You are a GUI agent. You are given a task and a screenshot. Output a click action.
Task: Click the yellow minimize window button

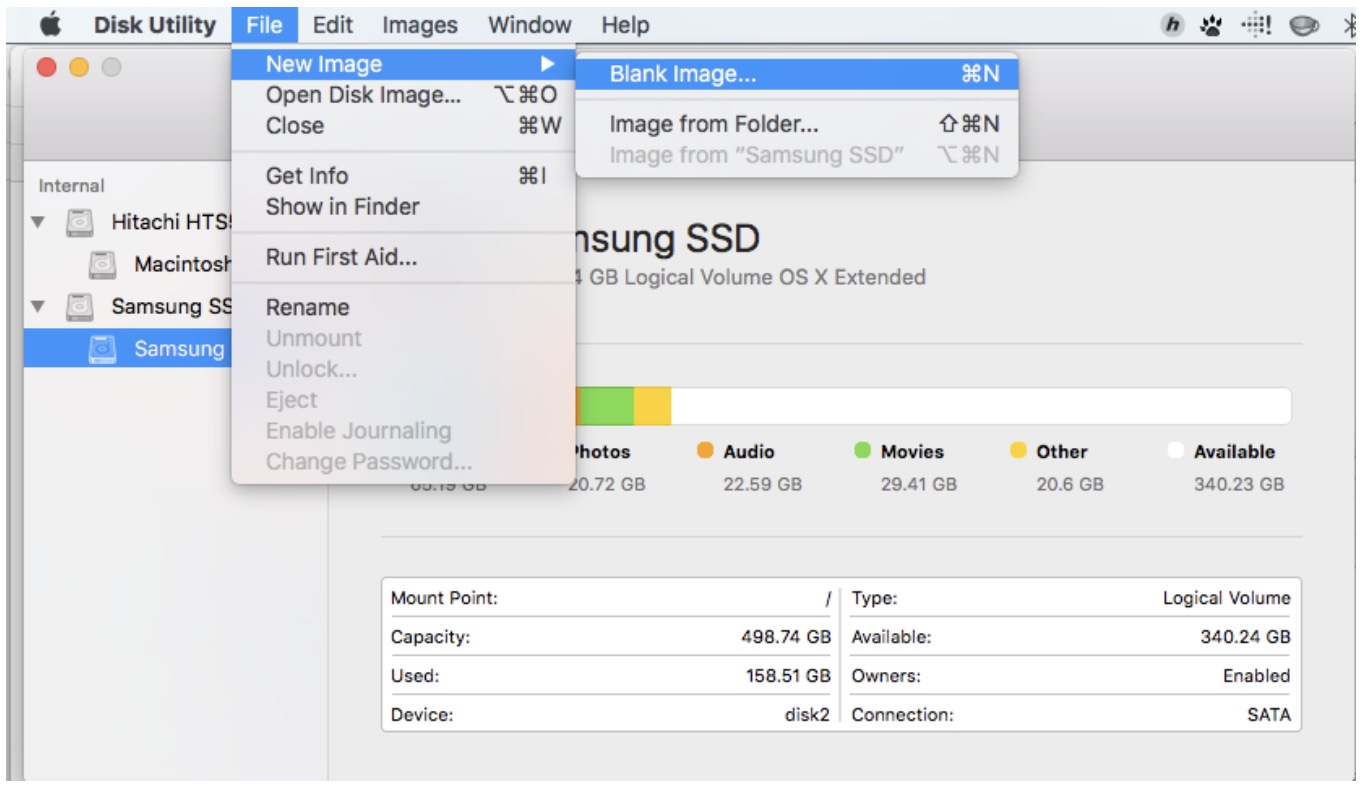click(x=79, y=68)
